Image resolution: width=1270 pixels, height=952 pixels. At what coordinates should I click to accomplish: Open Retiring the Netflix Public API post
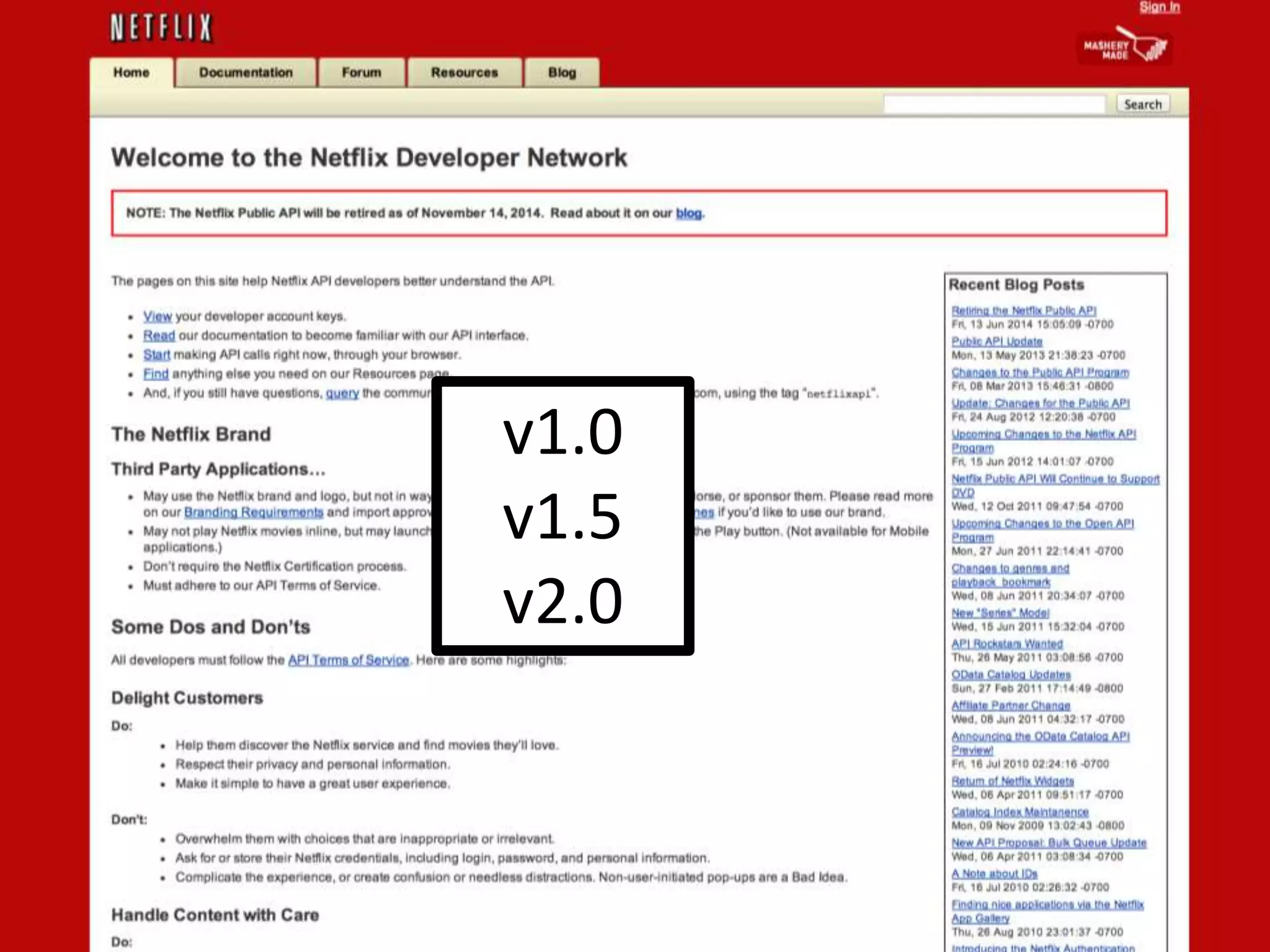(1024, 311)
